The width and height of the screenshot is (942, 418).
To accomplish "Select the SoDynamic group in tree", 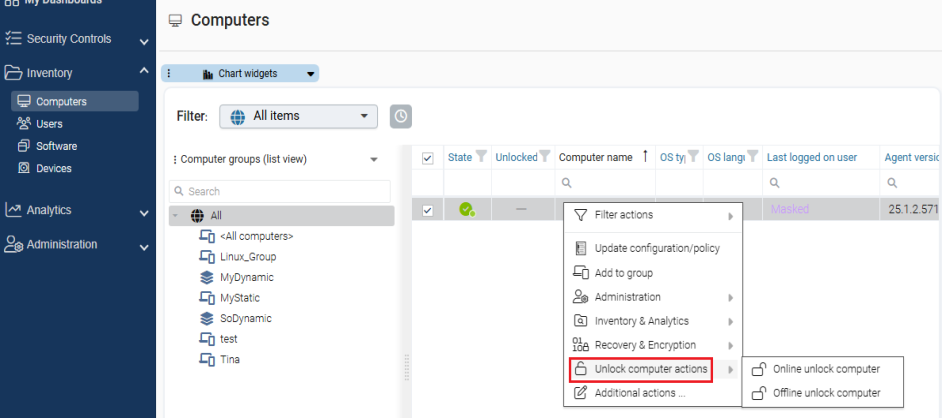I will [x=245, y=318].
